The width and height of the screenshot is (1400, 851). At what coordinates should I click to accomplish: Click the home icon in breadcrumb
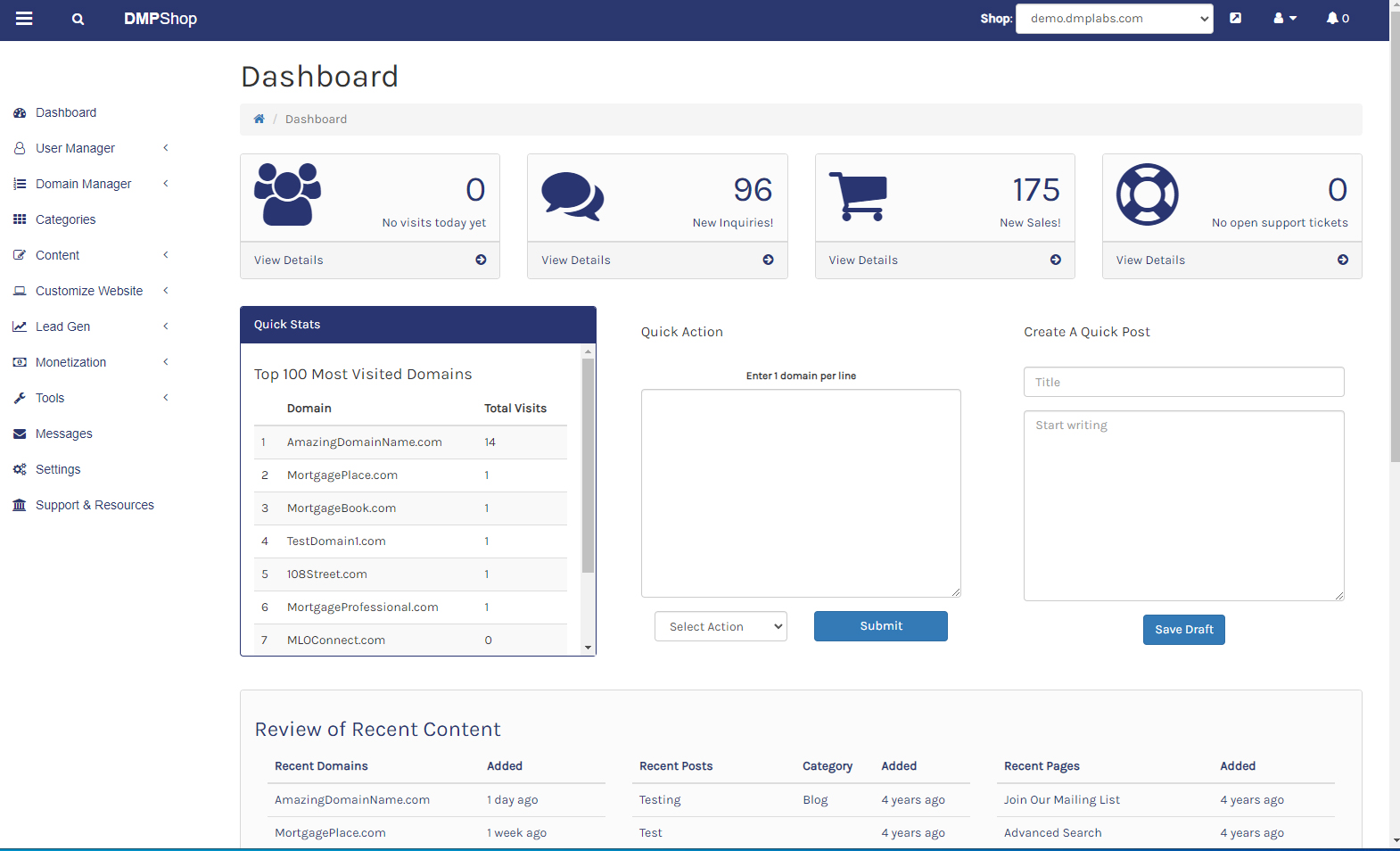point(259,120)
